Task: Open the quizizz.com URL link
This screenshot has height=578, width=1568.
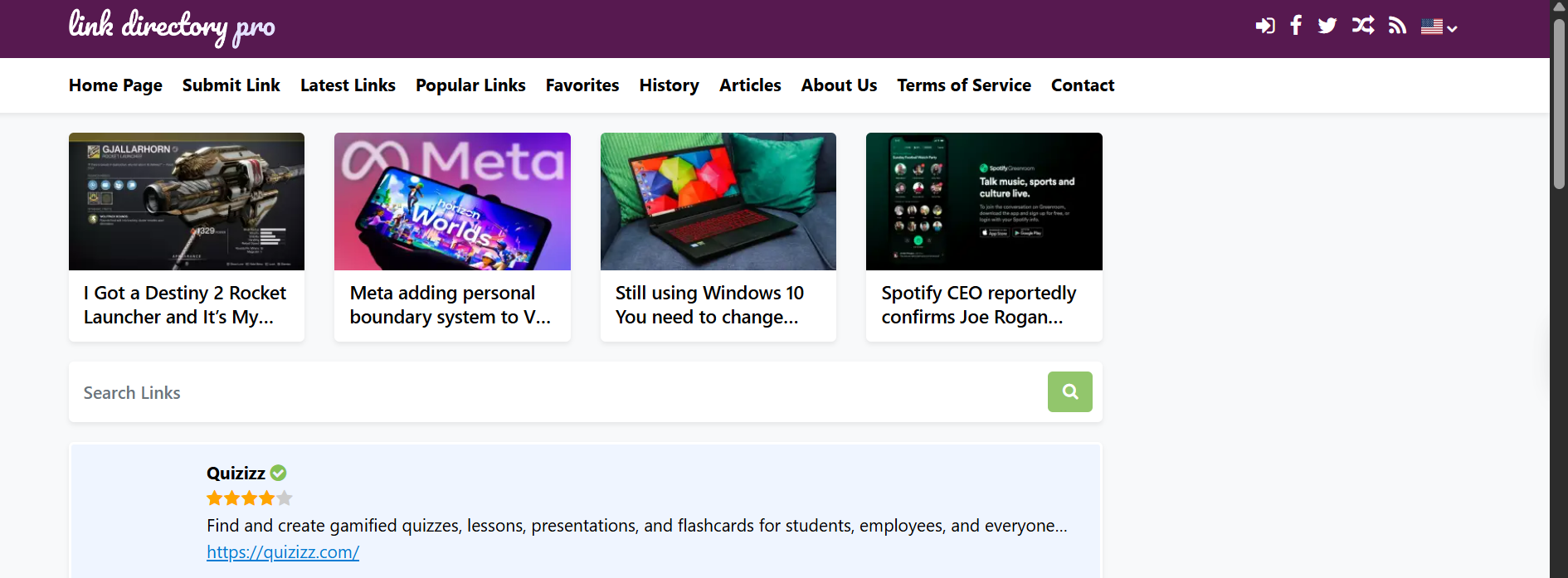Action: coord(283,552)
